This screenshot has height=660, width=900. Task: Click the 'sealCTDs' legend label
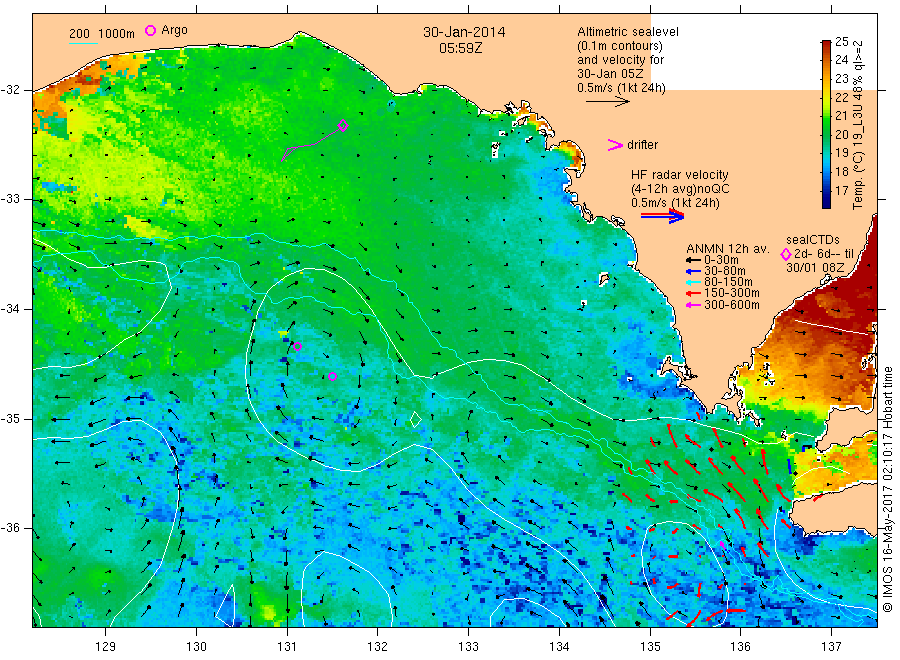click(x=813, y=239)
